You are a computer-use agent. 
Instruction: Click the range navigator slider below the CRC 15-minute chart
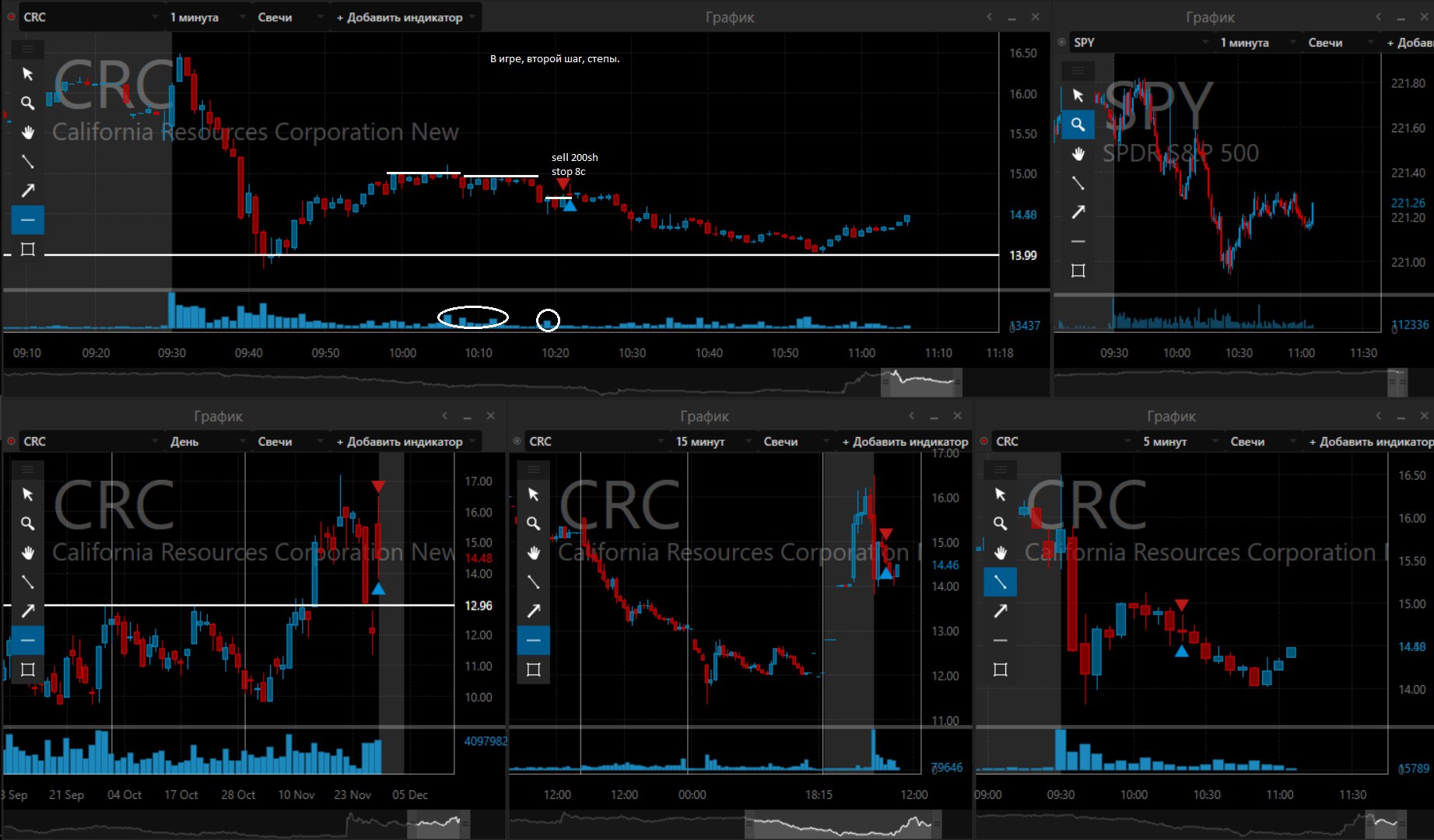(x=843, y=824)
